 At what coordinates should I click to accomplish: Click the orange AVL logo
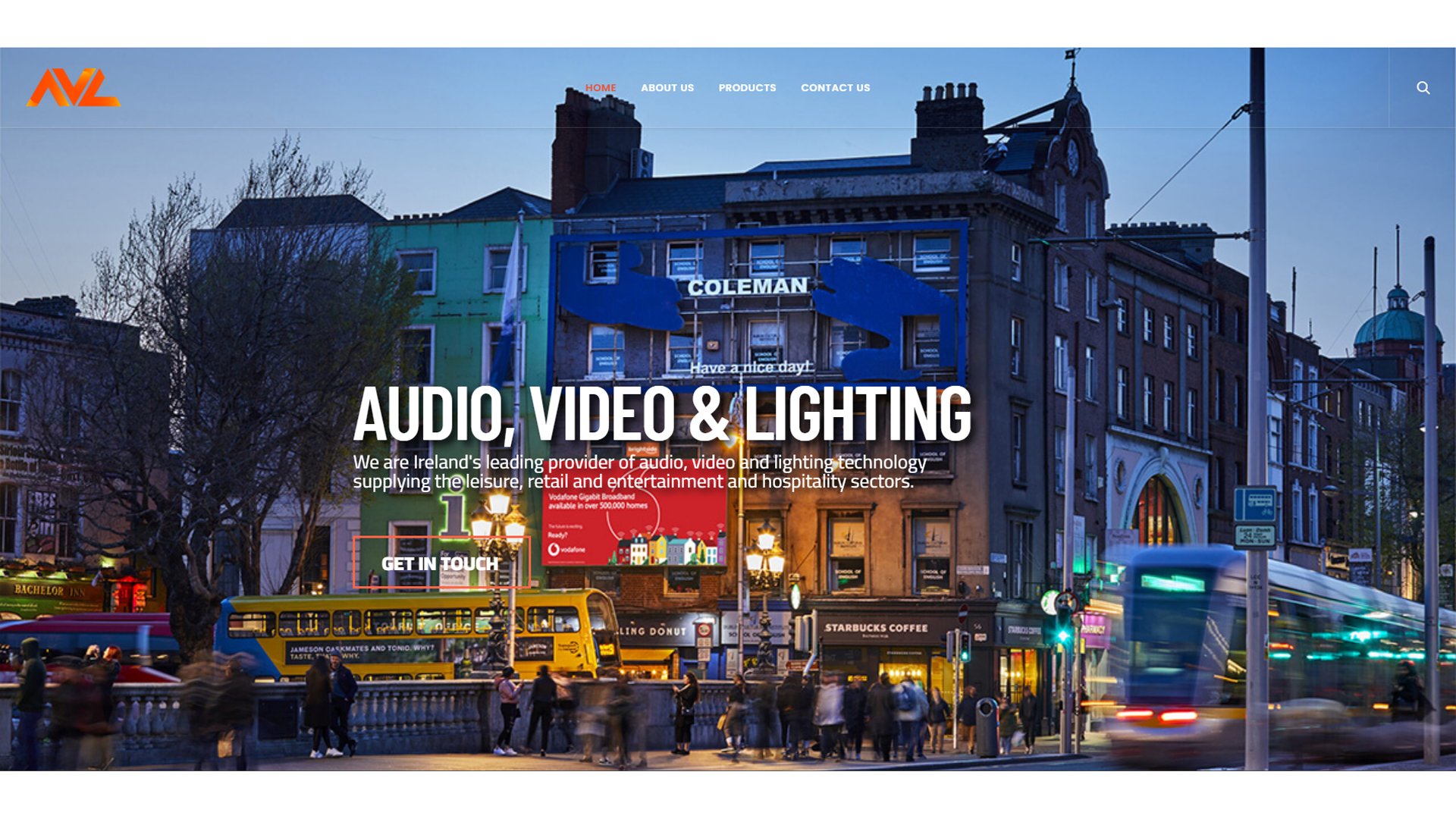74,88
